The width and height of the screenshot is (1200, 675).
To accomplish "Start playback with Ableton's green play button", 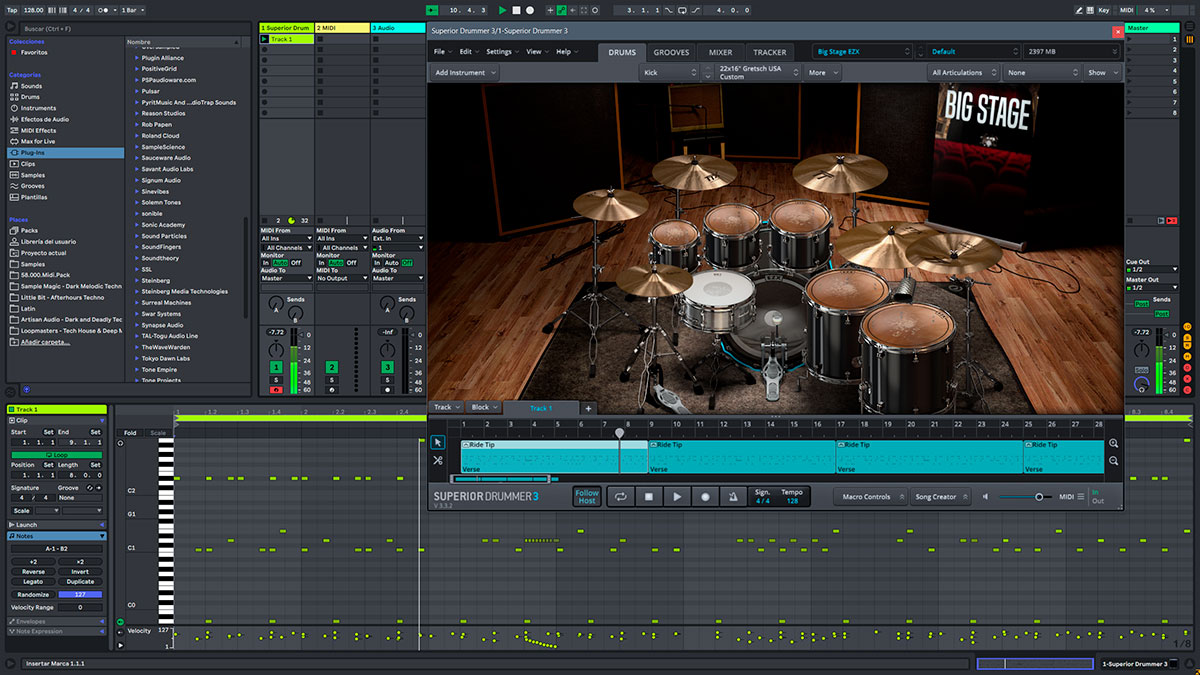I will tap(503, 10).
